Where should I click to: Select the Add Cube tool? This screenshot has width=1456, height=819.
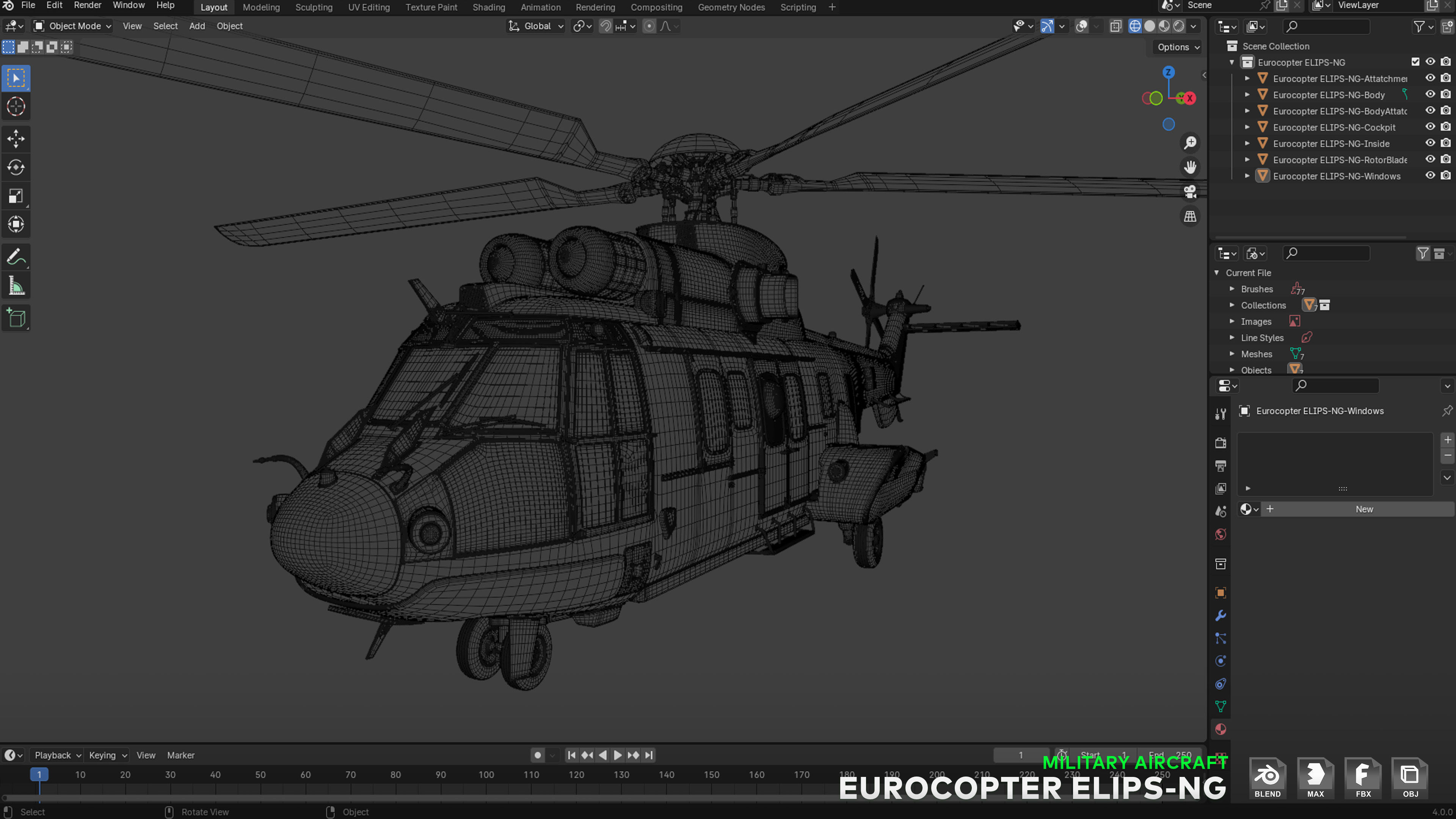coord(16,318)
